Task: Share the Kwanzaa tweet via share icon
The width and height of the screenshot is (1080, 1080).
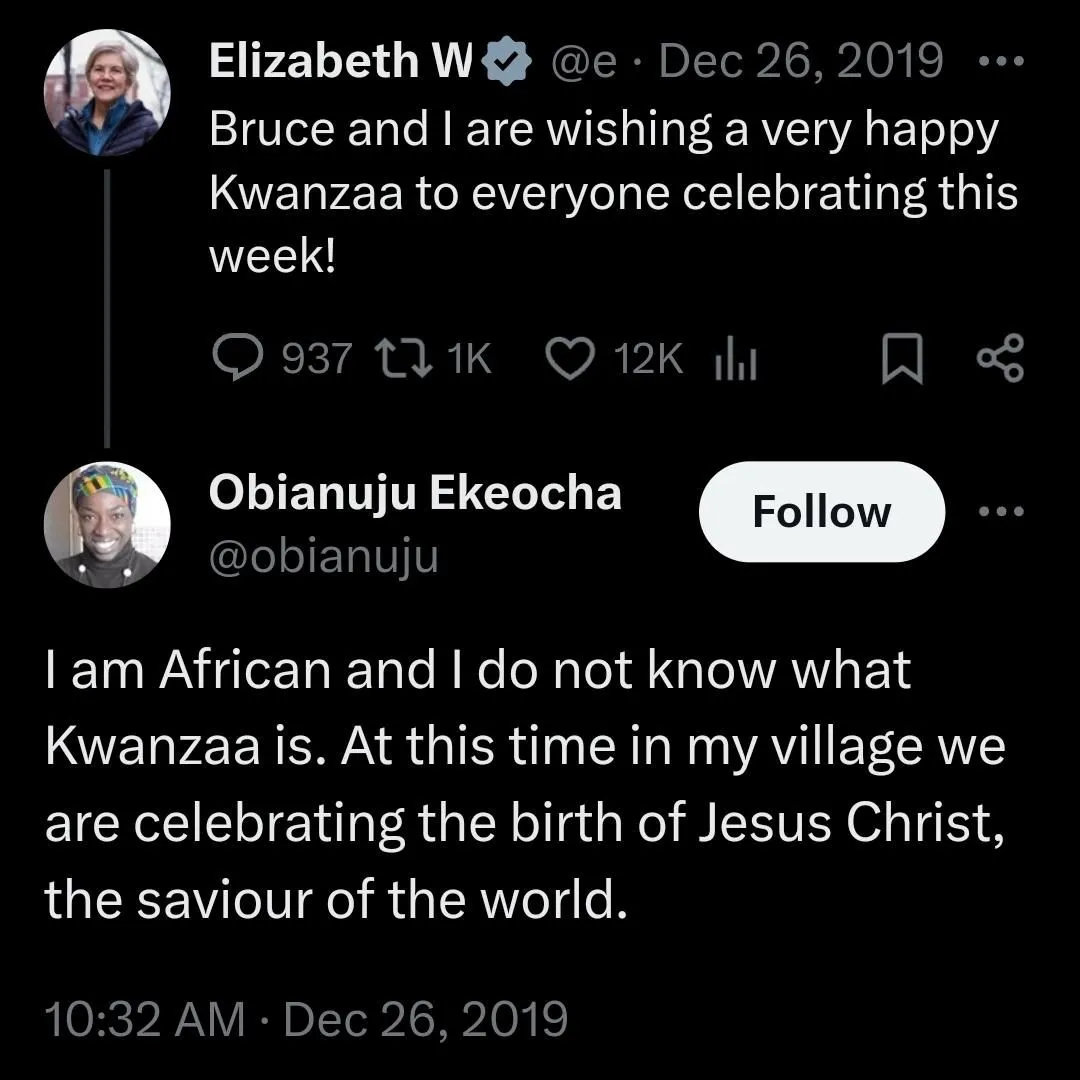Action: pyautogui.click(x=999, y=359)
